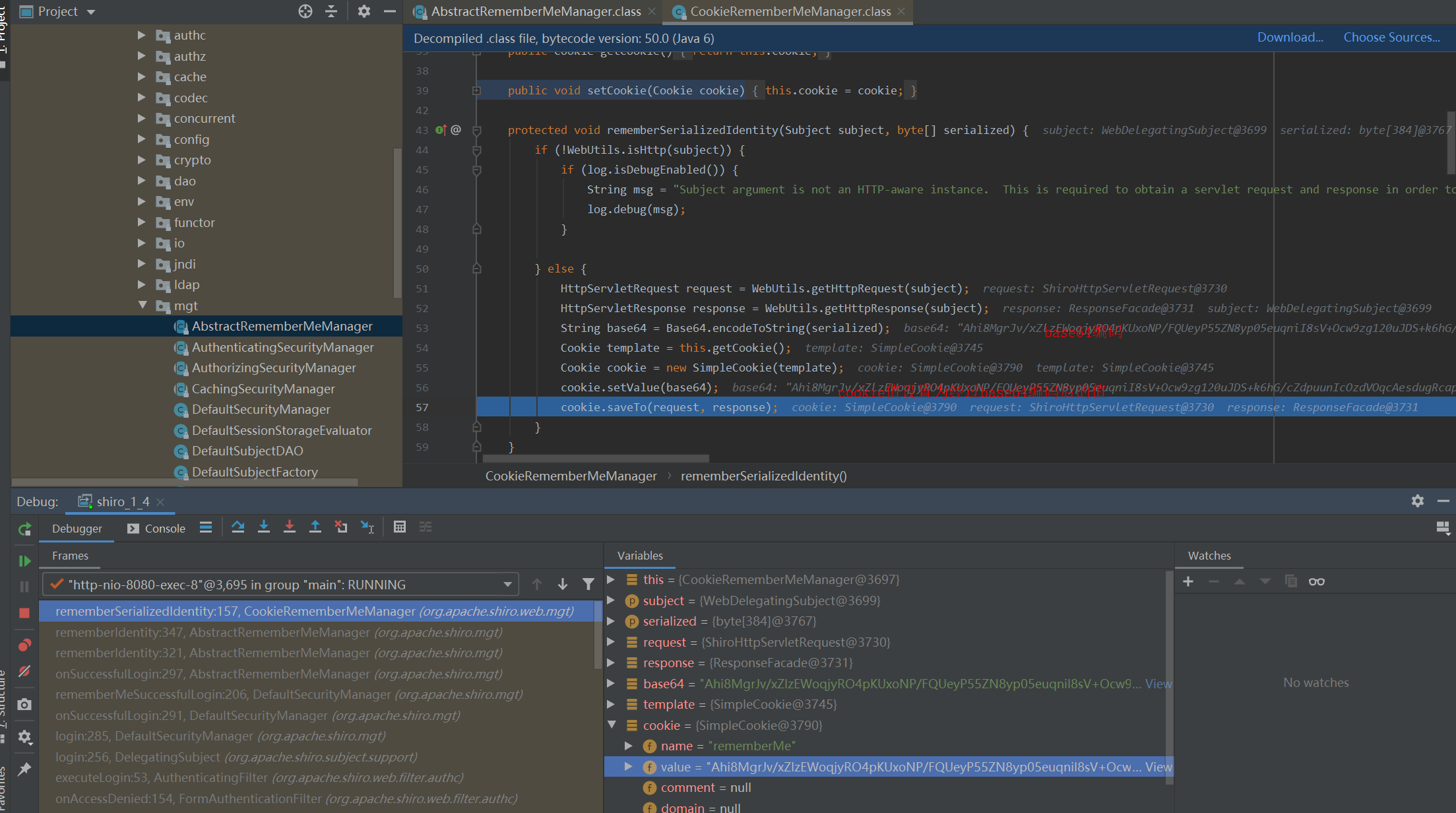View breakpoints list
This screenshot has height=813, width=1456.
24,645
